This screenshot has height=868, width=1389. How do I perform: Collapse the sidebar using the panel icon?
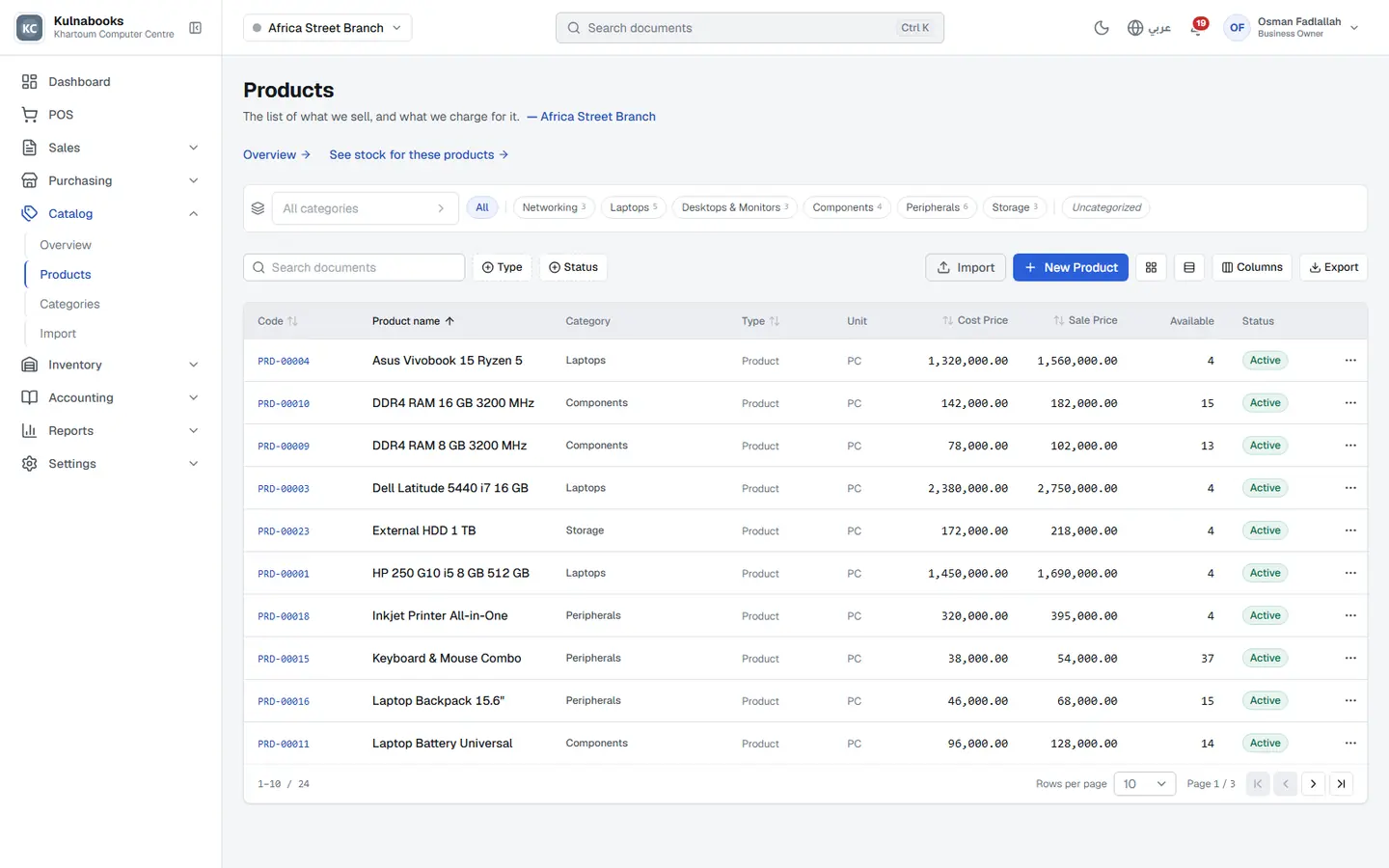pos(196,28)
